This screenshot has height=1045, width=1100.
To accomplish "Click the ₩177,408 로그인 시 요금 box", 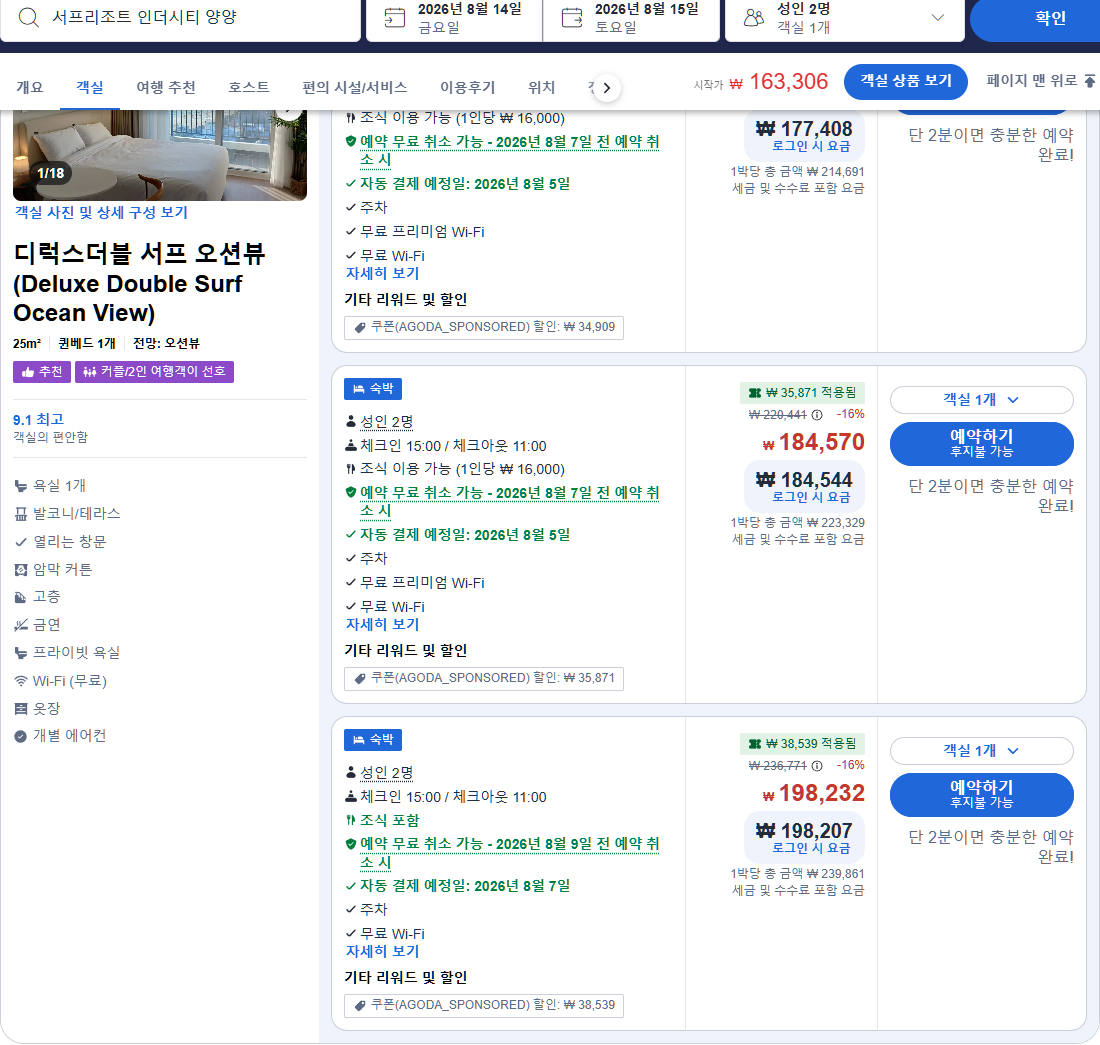I will (804, 136).
